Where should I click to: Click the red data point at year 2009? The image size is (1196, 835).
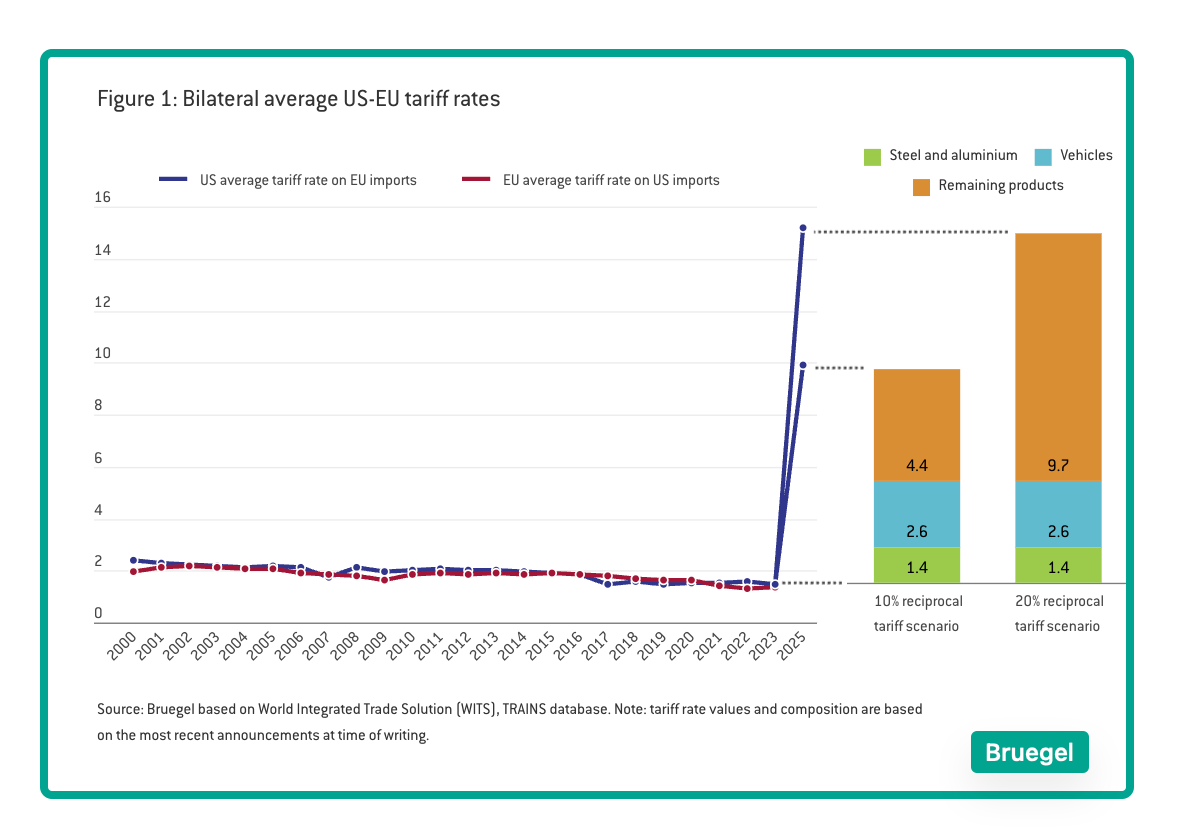pyautogui.click(x=384, y=580)
